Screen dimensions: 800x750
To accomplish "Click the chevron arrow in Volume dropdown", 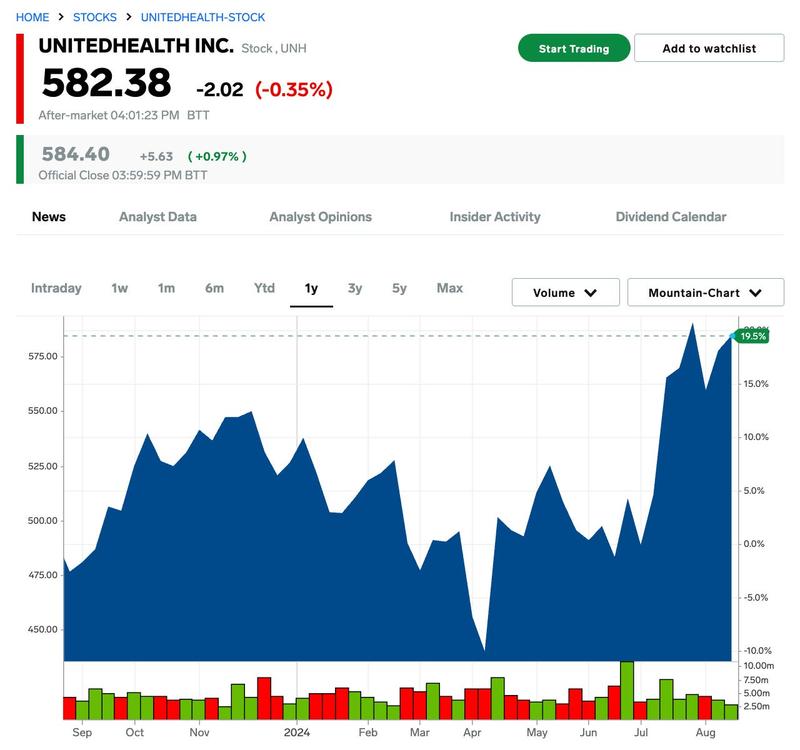I will pyautogui.click(x=591, y=293).
